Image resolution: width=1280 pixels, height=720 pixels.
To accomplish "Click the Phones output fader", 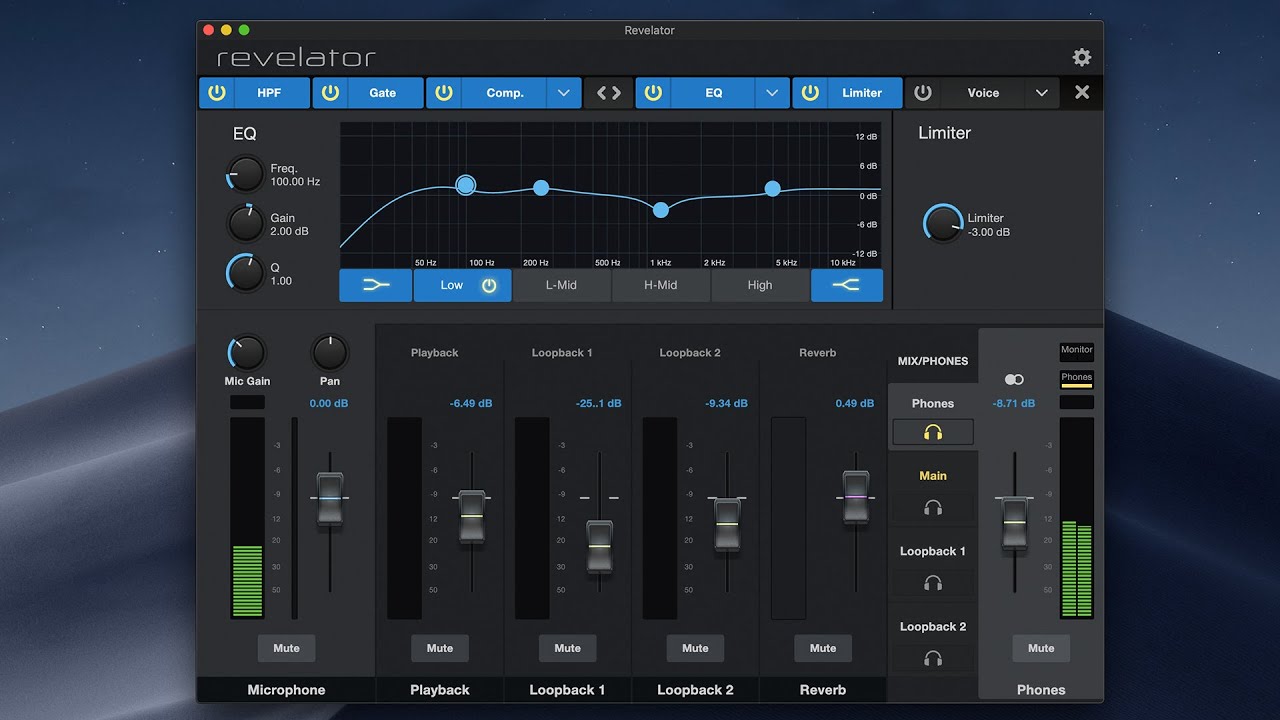I will click(x=1014, y=523).
